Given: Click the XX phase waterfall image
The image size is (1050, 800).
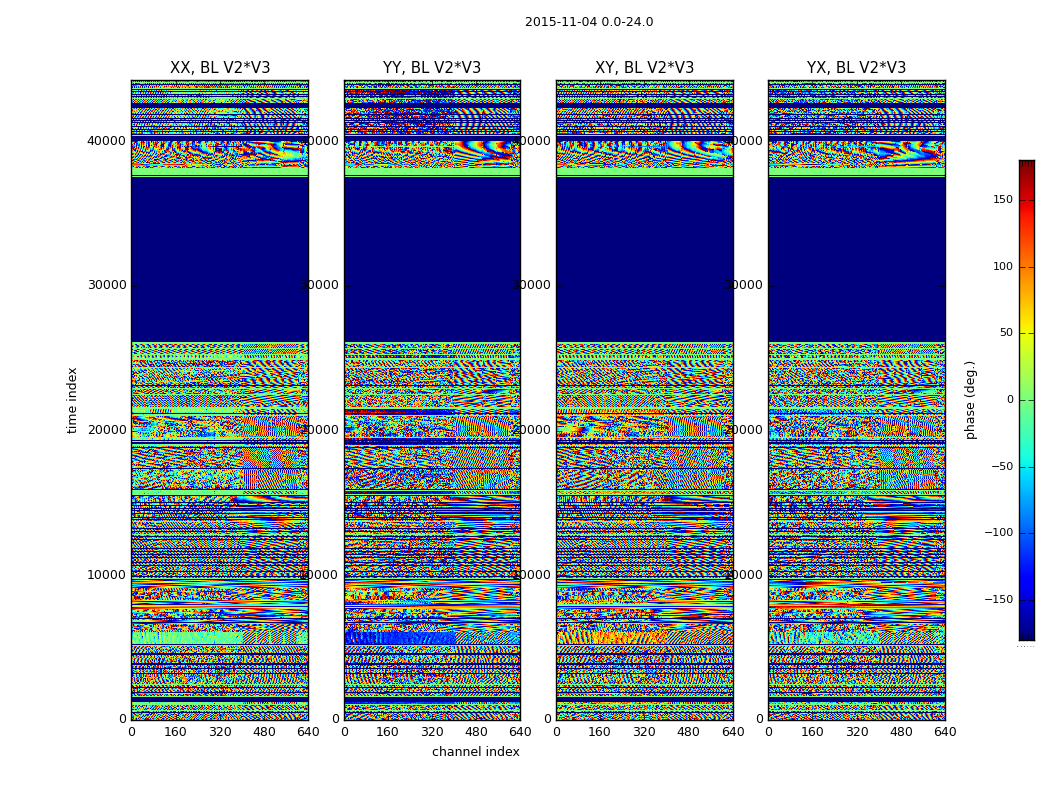Looking at the screenshot, I should pos(220,400).
